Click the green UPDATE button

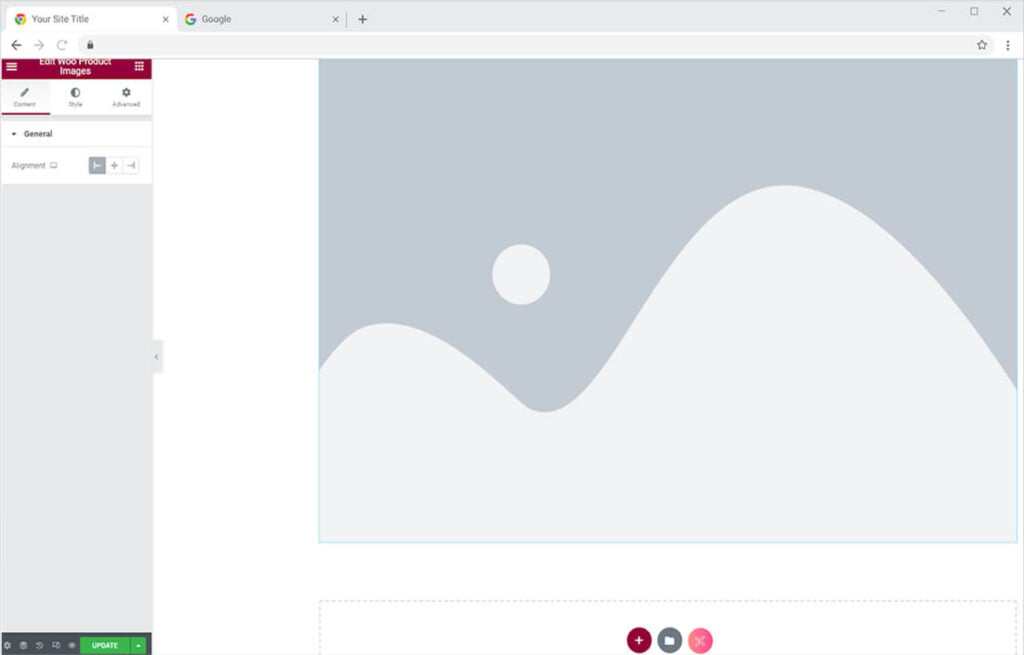(105, 646)
